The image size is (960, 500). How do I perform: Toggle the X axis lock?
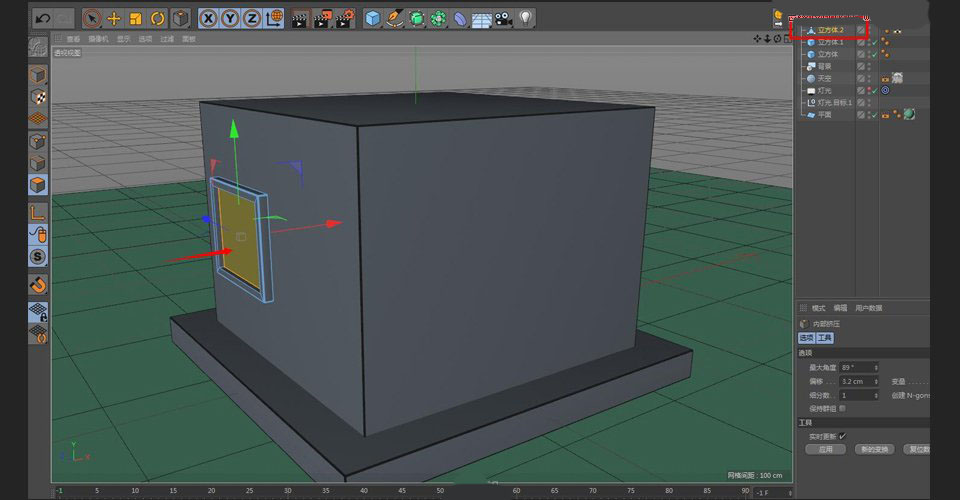(208, 18)
